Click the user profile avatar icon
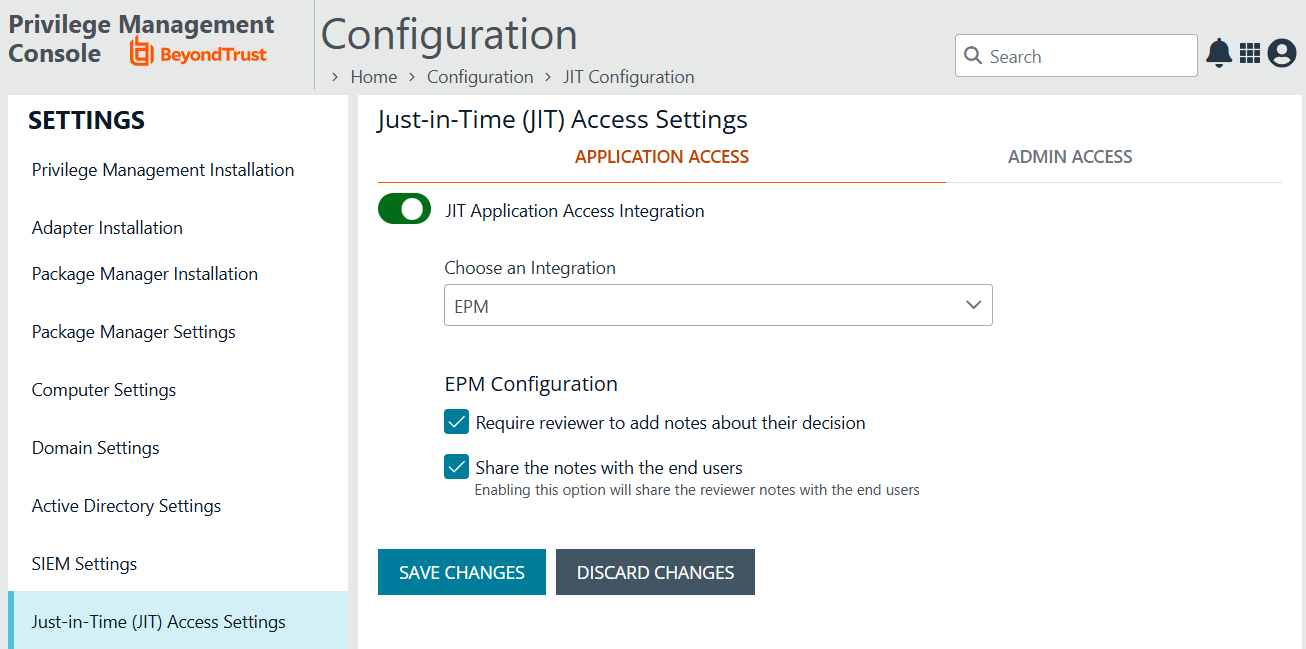This screenshot has width=1306, height=649. [x=1282, y=54]
